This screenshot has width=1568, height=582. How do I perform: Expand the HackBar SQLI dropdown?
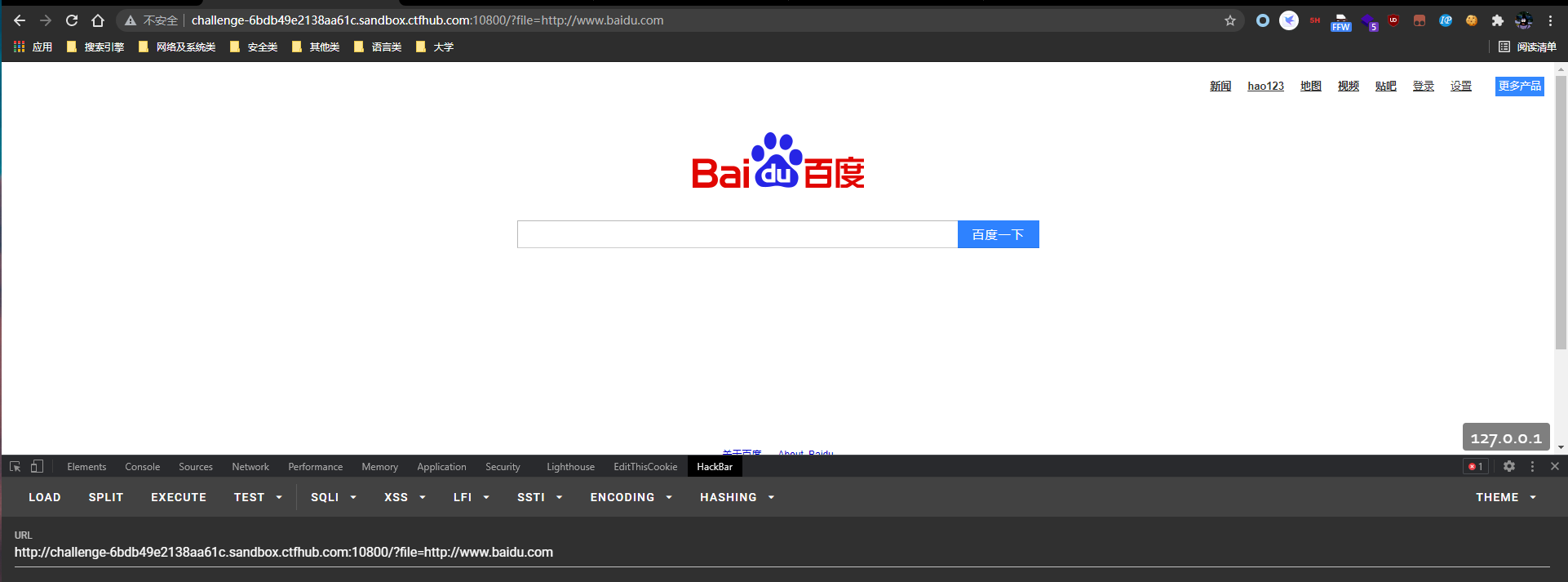point(334,497)
